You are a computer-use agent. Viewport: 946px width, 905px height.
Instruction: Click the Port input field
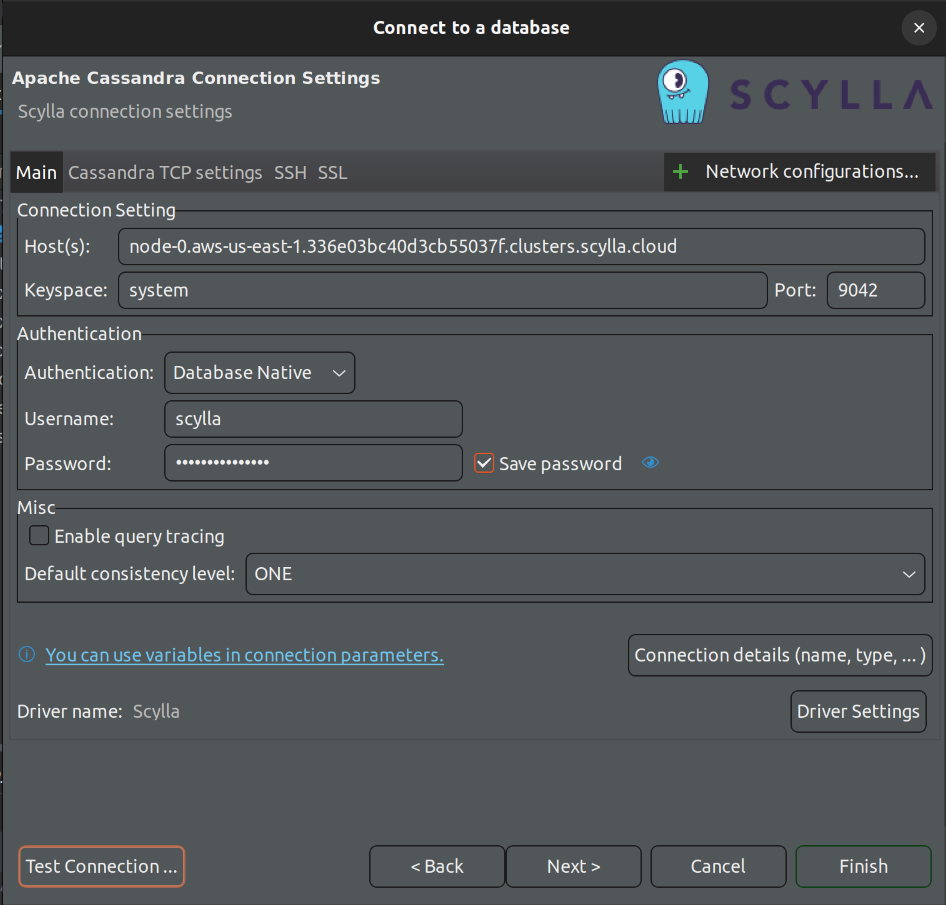[x=875, y=290]
